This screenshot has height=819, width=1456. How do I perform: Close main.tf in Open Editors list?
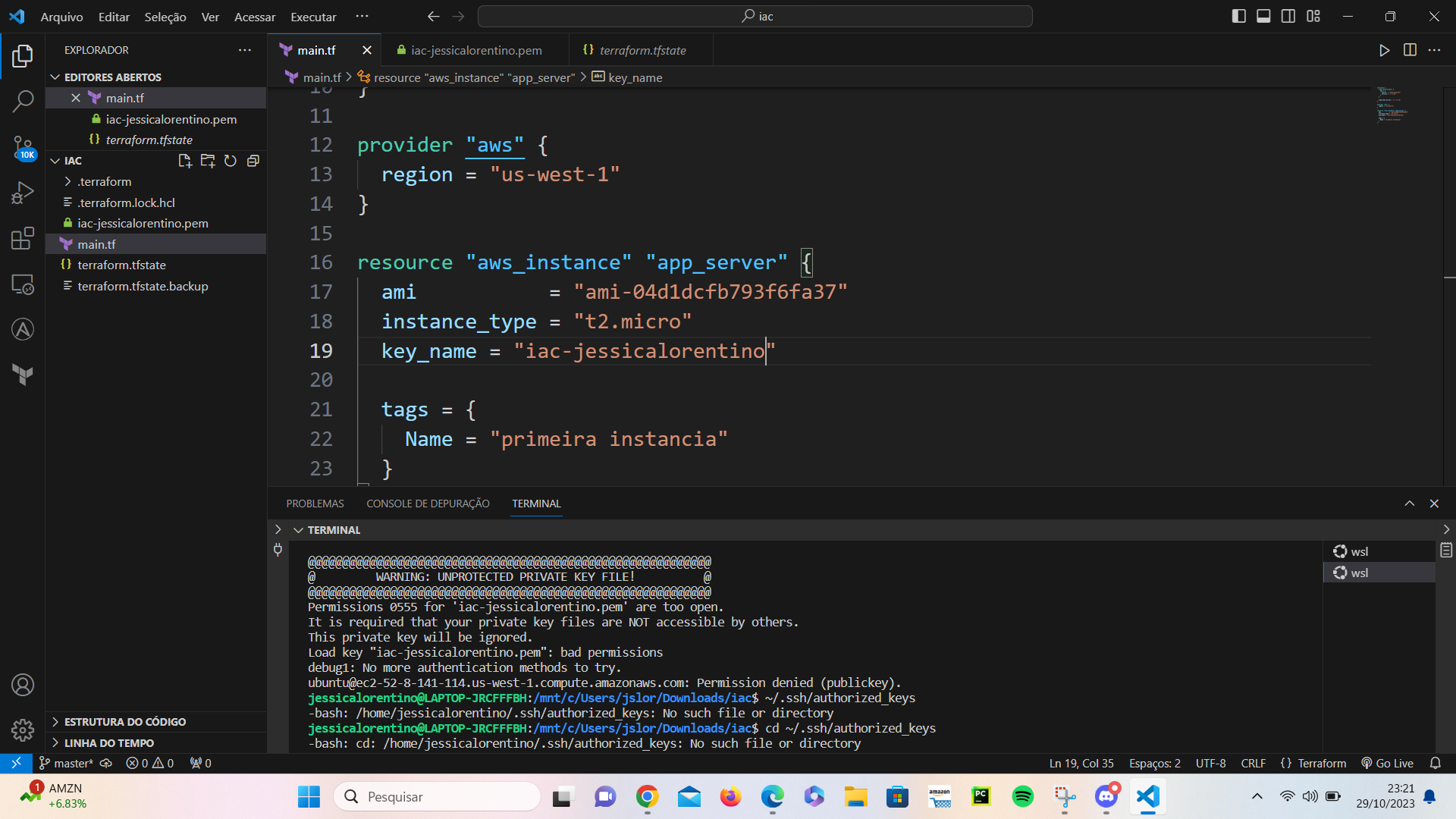coord(76,98)
